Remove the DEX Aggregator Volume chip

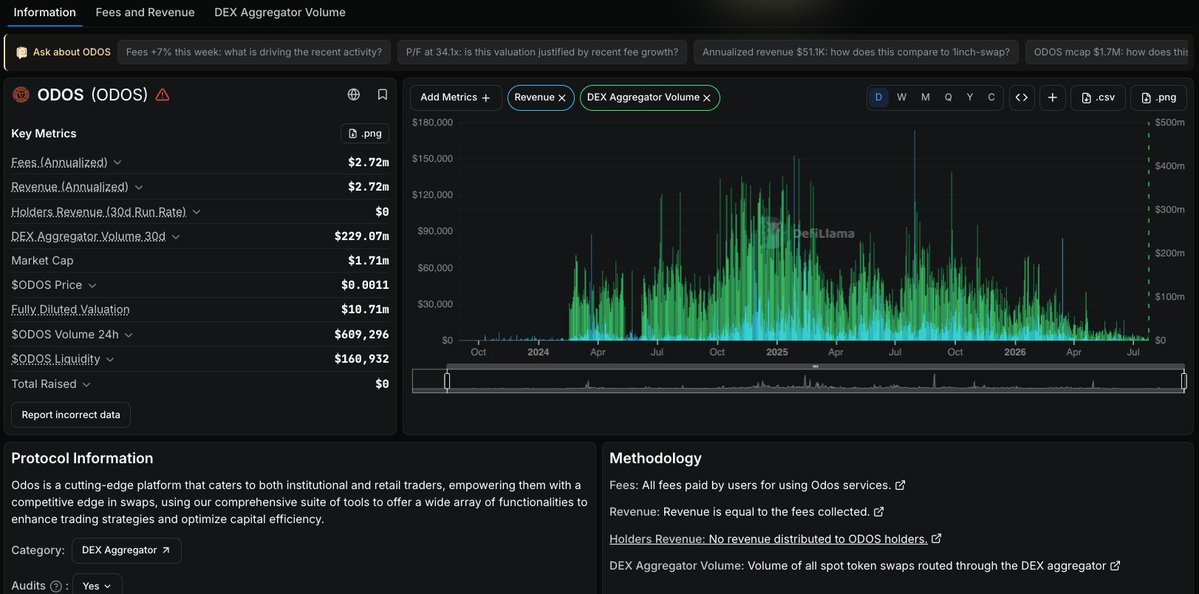[707, 98]
